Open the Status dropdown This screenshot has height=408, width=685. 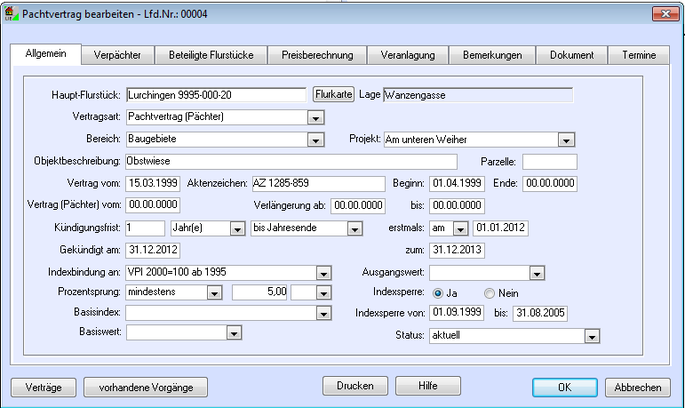pos(593,336)
